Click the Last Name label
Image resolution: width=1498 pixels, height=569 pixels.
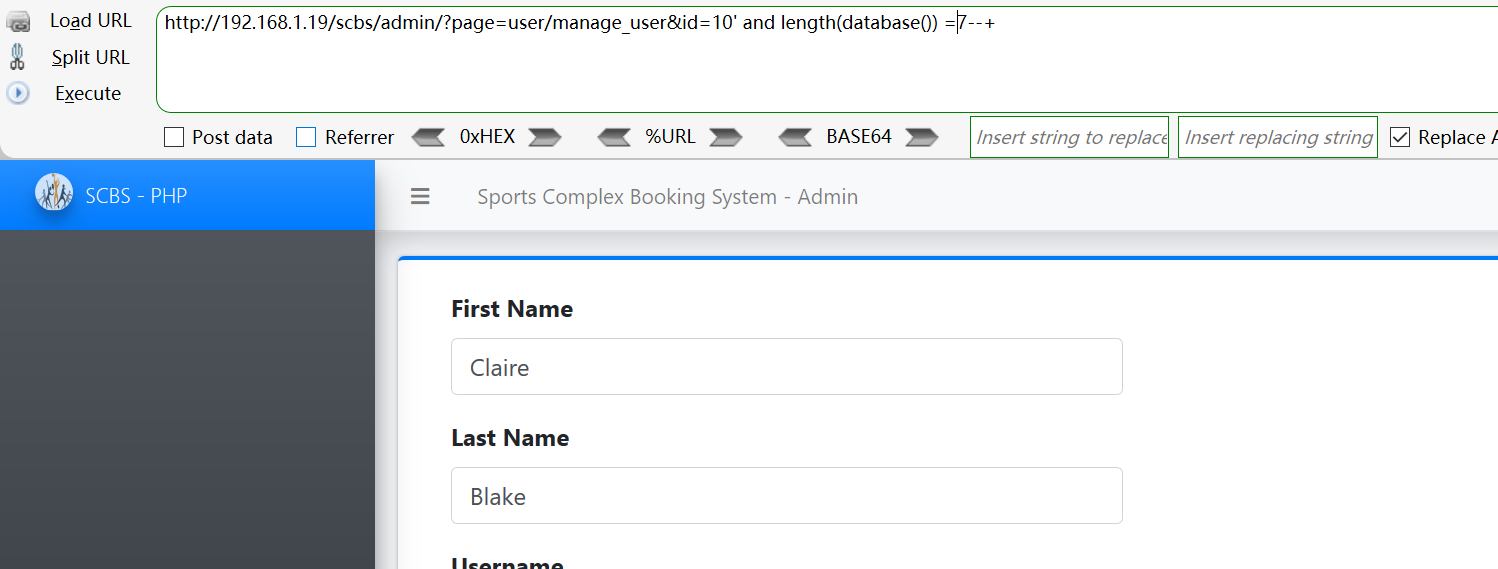point(510,438)
